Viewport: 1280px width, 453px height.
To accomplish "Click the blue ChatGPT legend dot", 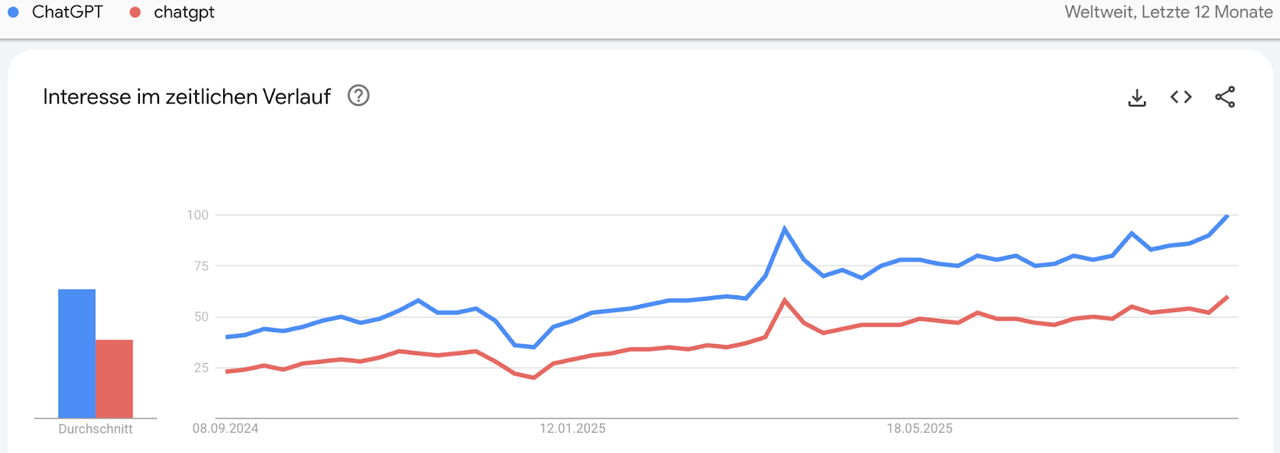I will coord(13,13).
